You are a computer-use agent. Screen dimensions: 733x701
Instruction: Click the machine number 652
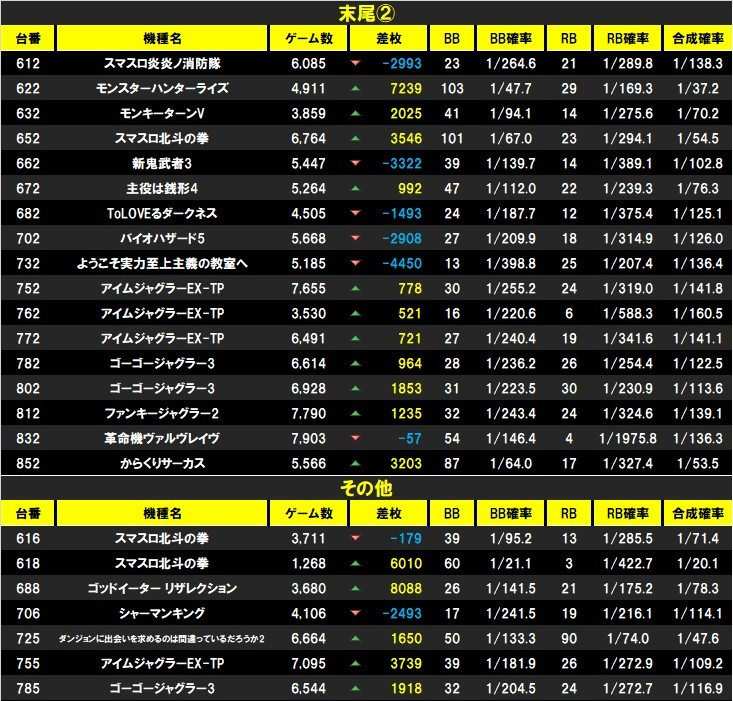tap(28, 138)
